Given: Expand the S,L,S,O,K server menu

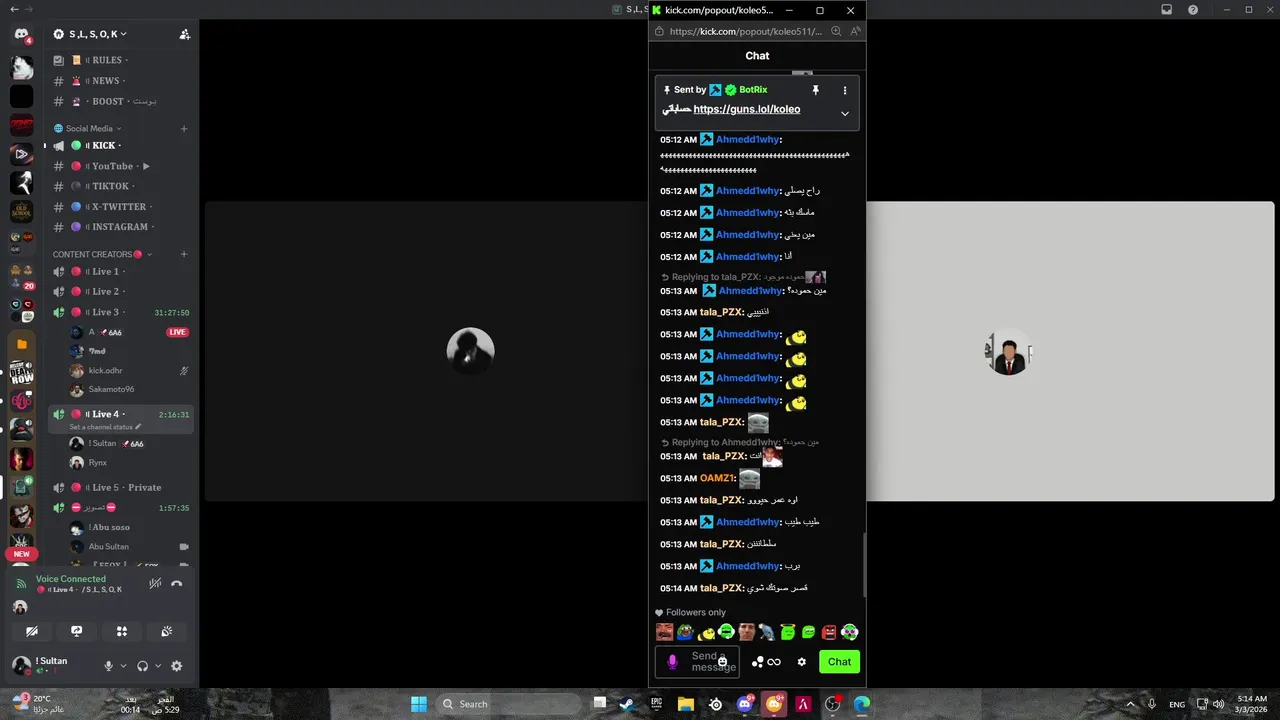Looking at the screenshot, I should point(98,34).
